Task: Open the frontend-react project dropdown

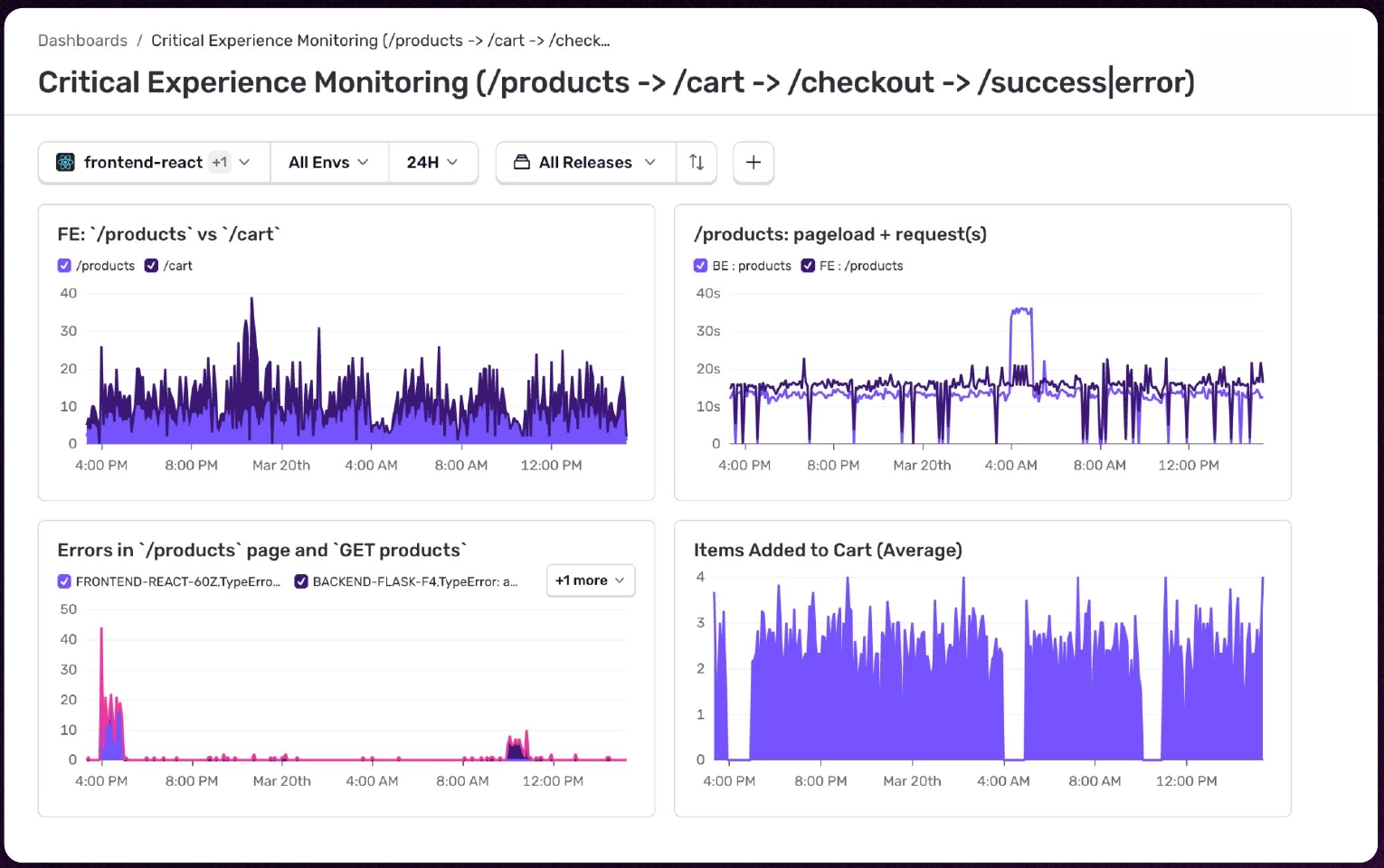Action: (154, 162)
